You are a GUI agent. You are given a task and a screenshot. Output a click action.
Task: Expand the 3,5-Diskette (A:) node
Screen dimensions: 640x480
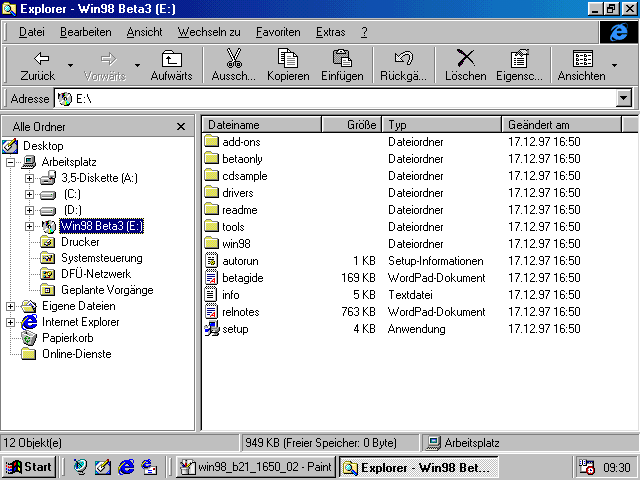(29, 178)
